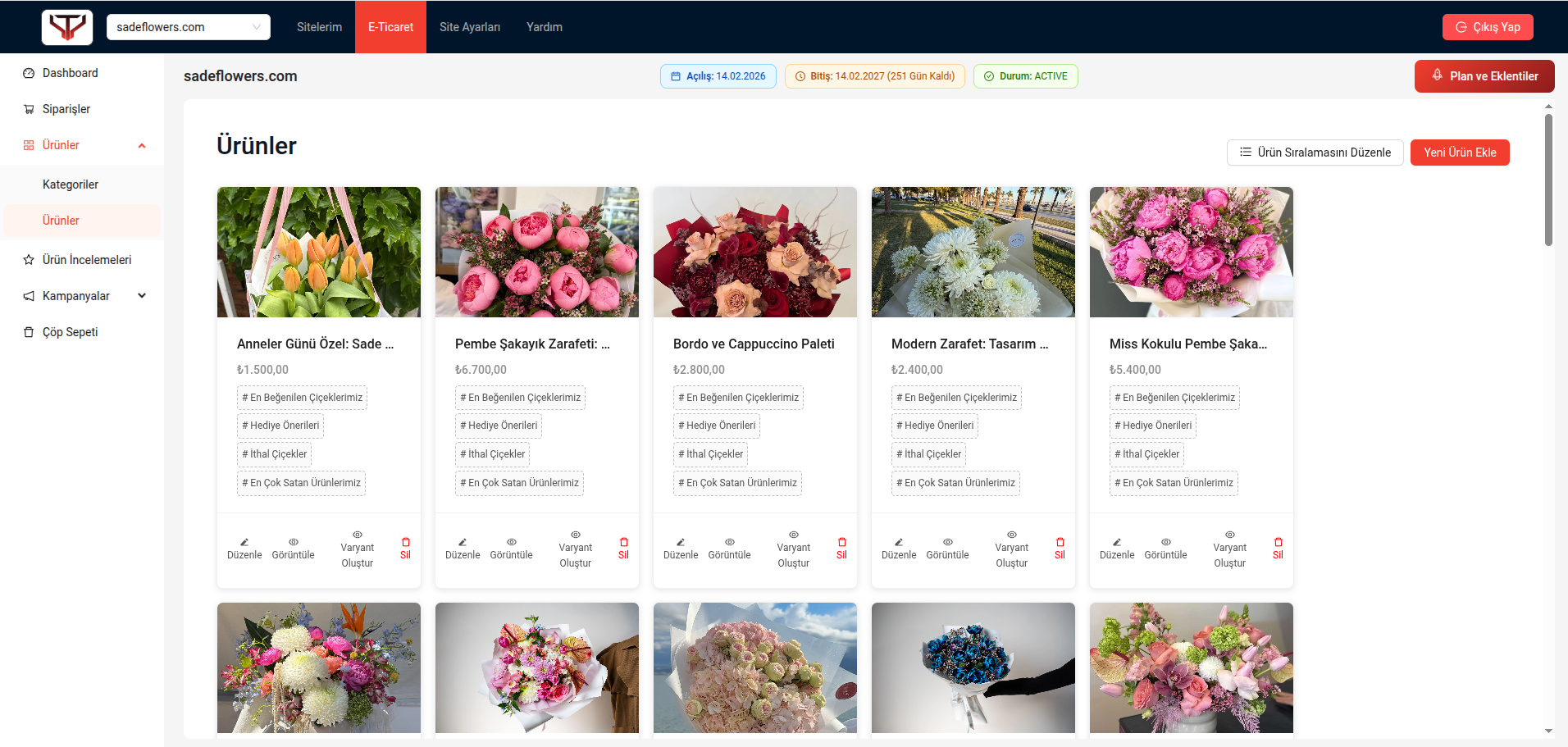Open the Yardım menu
Viewport: 1568px width, 747px height.
tap(545, 27)
